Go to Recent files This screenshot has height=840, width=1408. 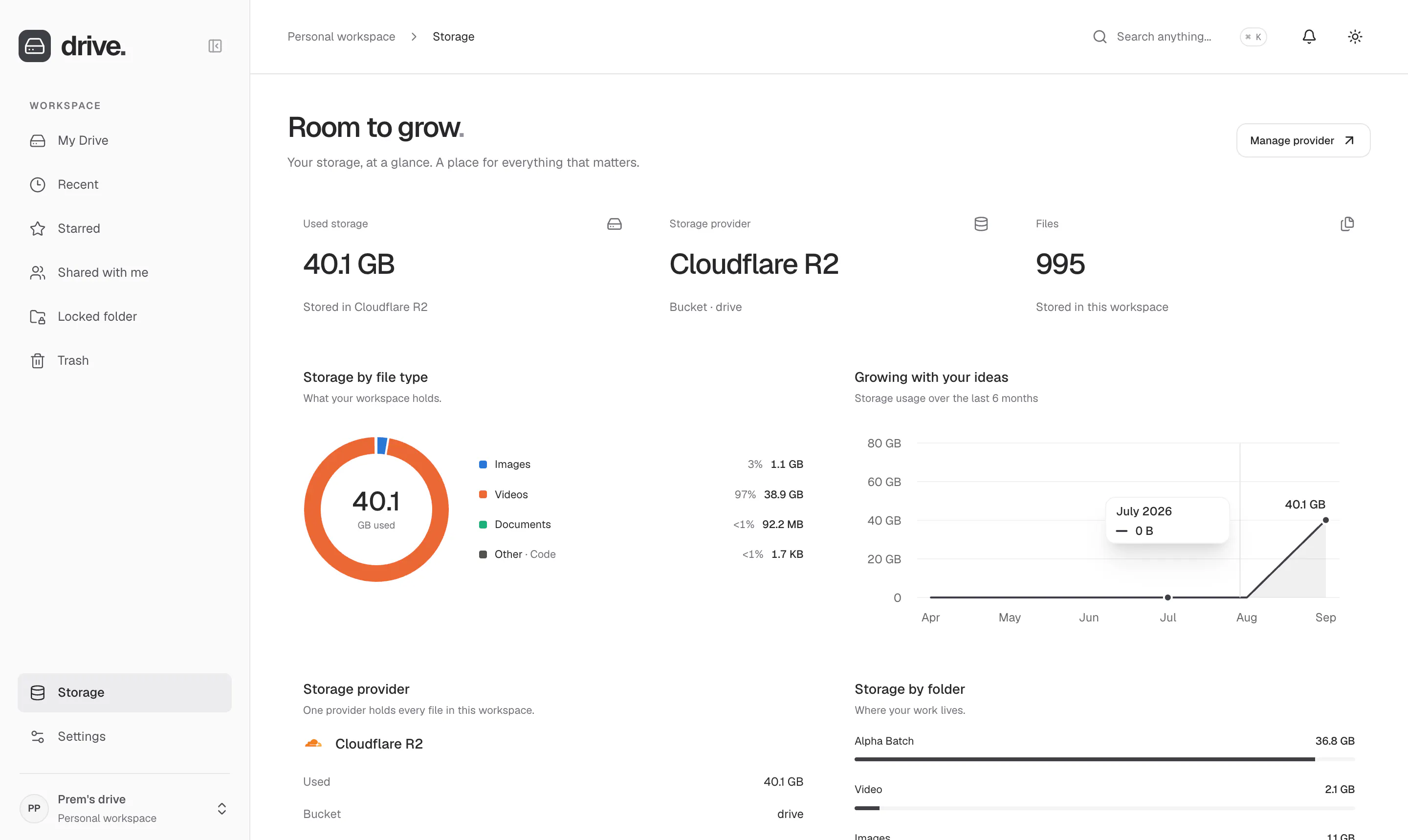(x=125, y=184)
